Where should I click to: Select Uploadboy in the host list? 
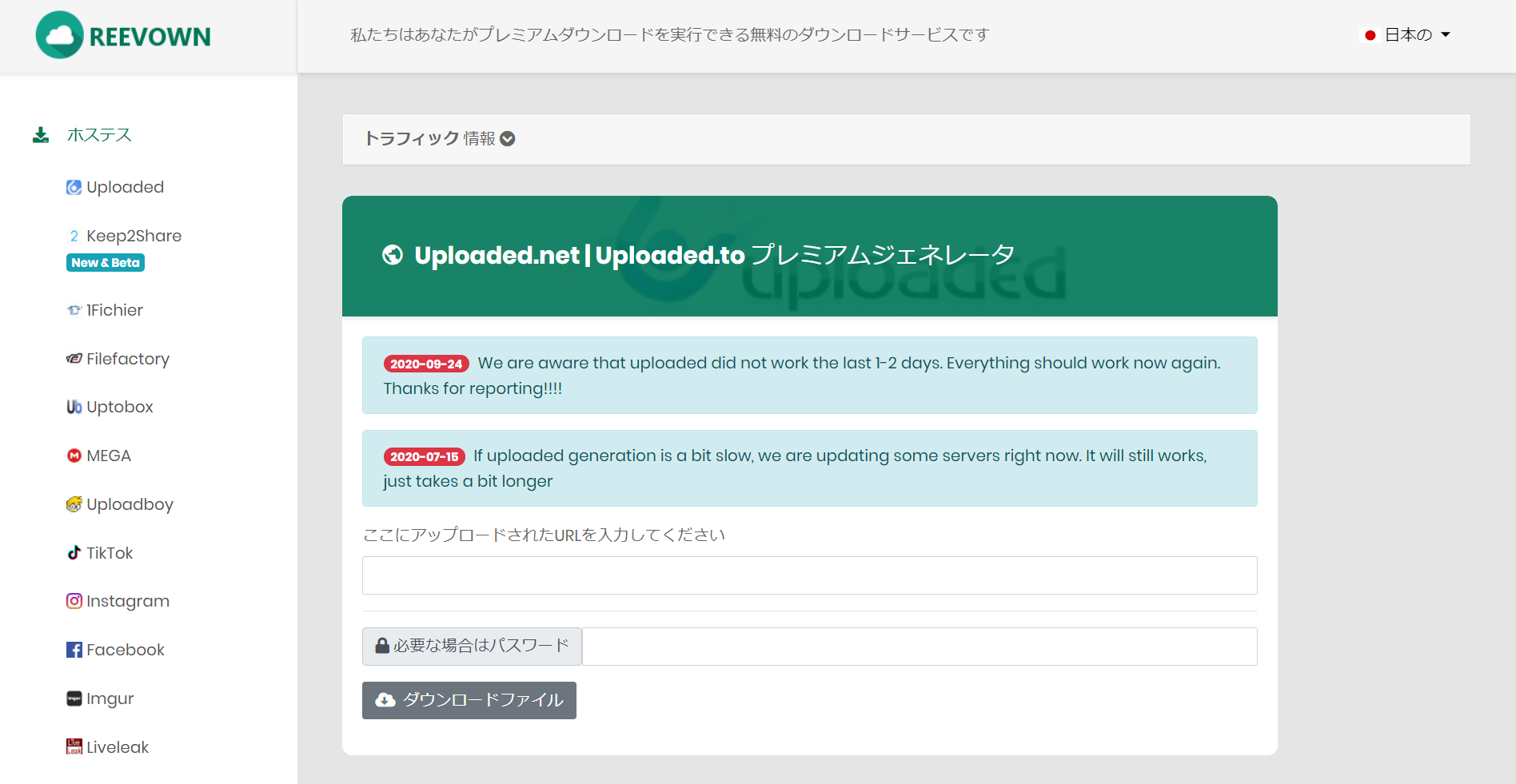click(130, 504)
